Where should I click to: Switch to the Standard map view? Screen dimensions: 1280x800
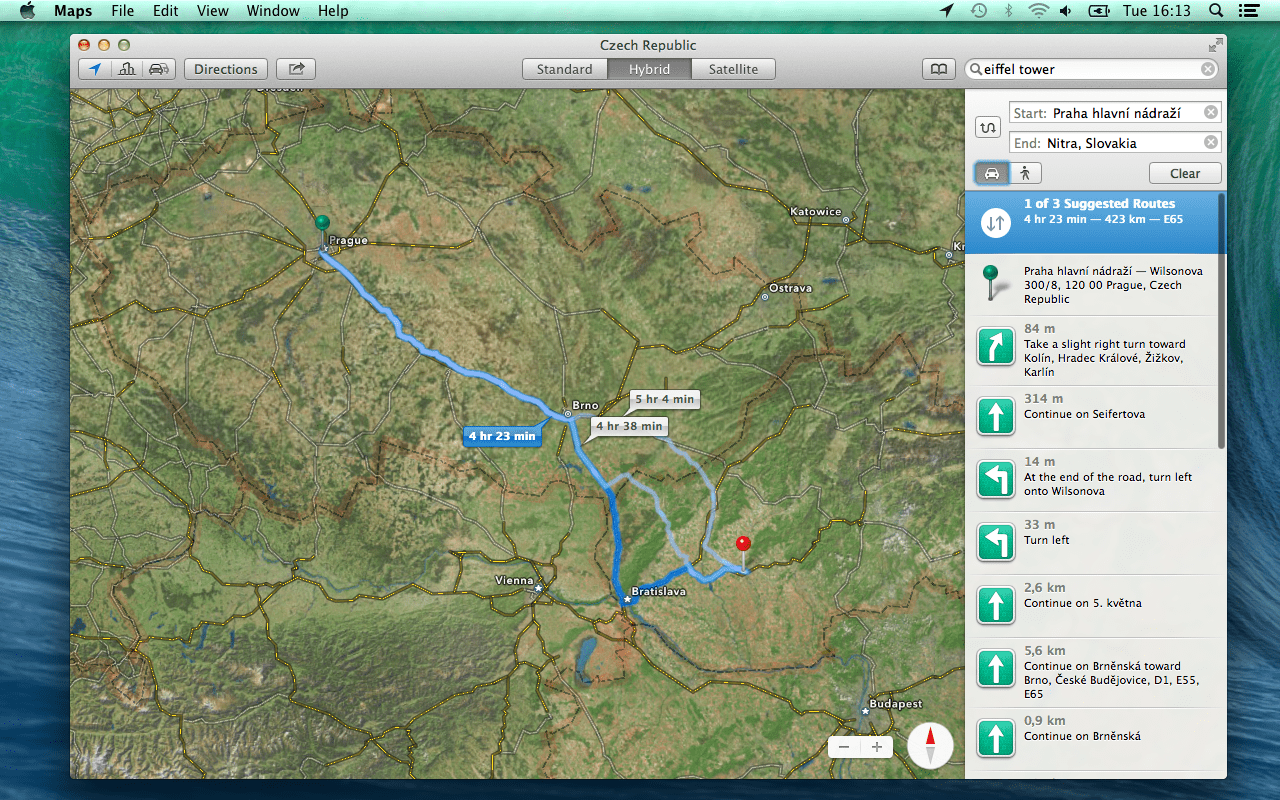tap(564, 69)
